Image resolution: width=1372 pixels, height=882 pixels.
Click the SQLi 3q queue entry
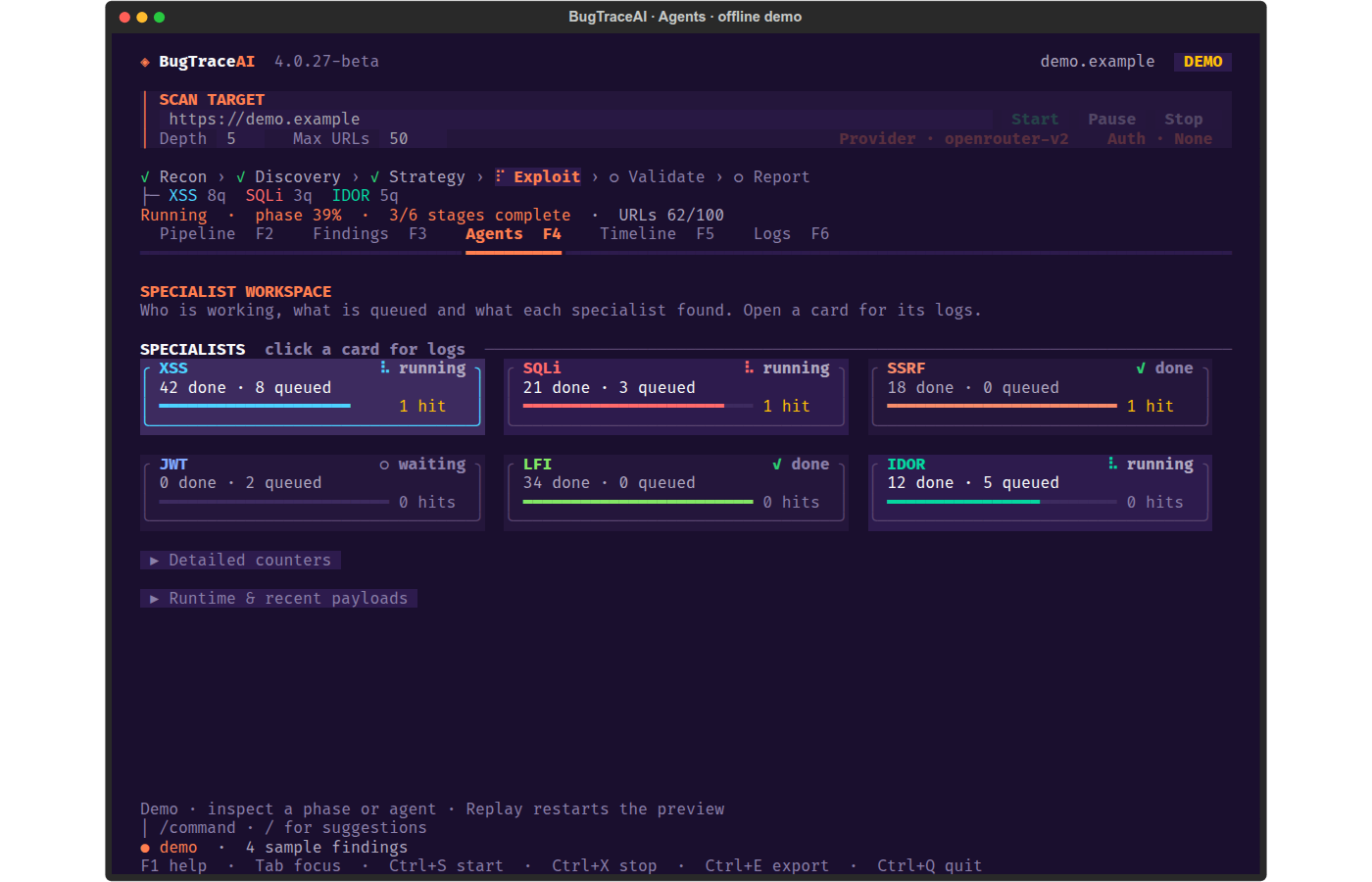click(279, 196)
